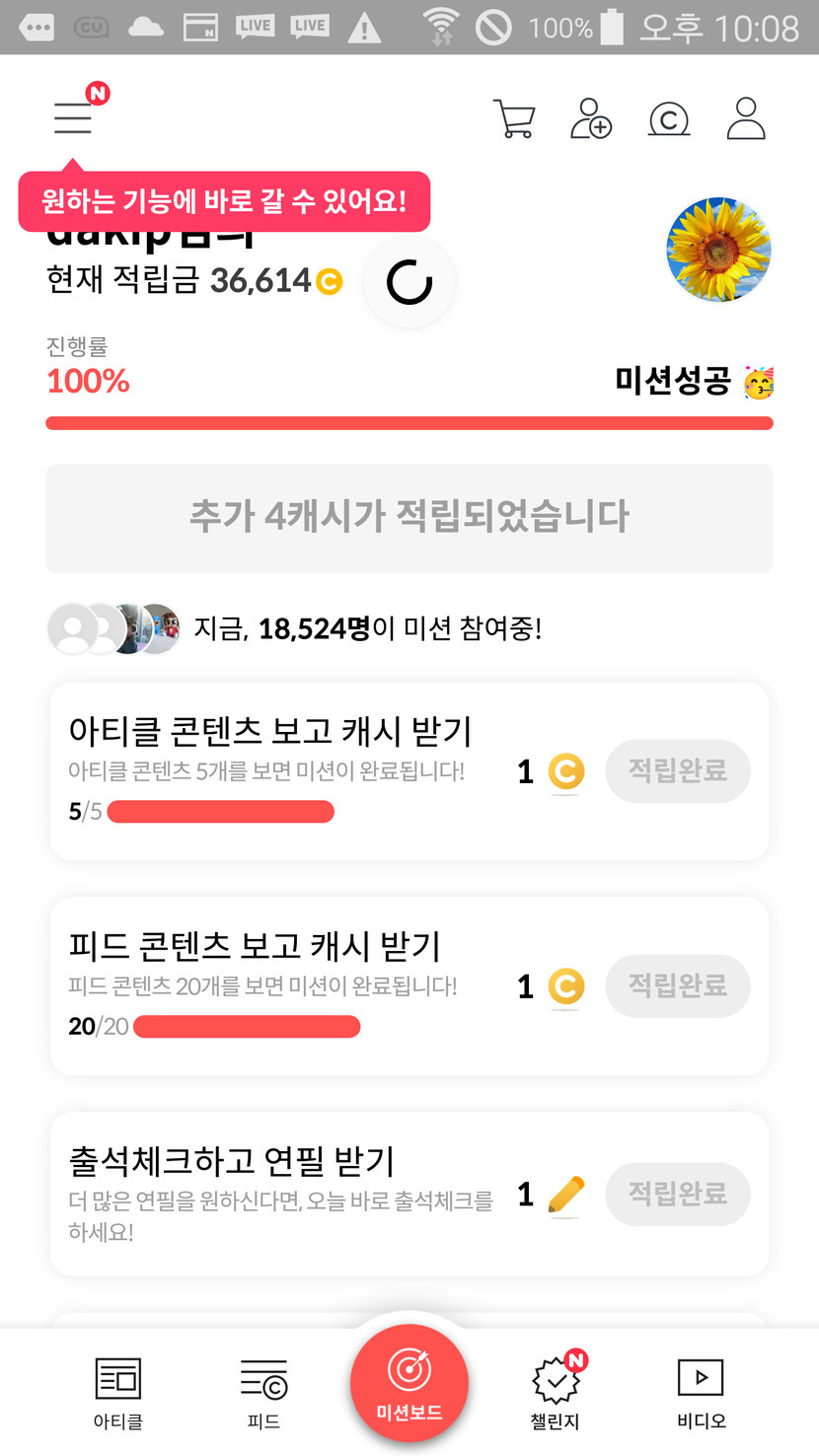Open the 미션보드 center tab
This screenshot has height=1456, width=819.
[409, 1383]
